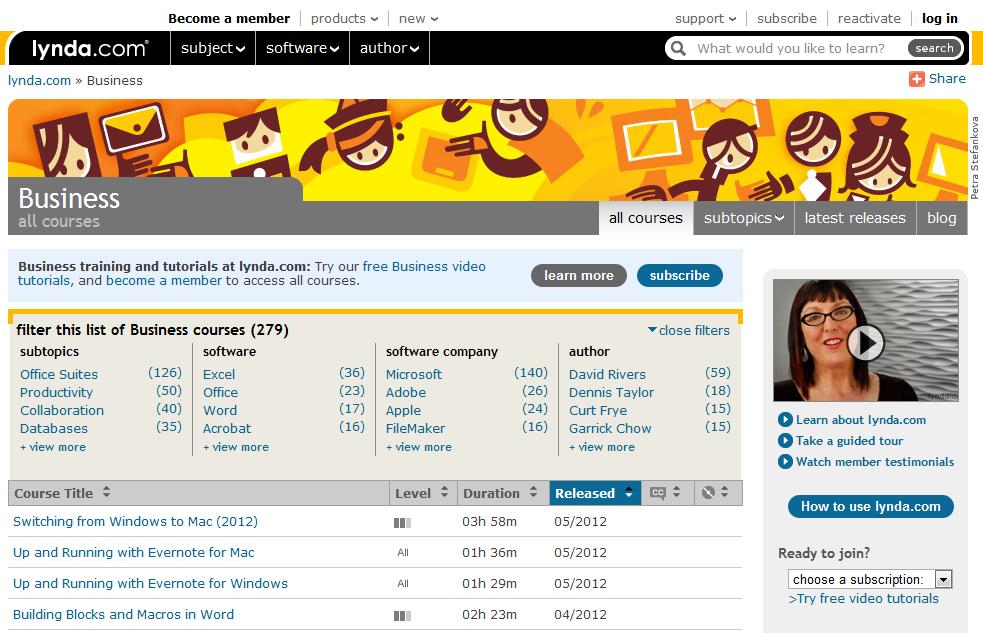The image size is (983, 633).
Task: Filter by FileMaker company
Action: (415, 429)
